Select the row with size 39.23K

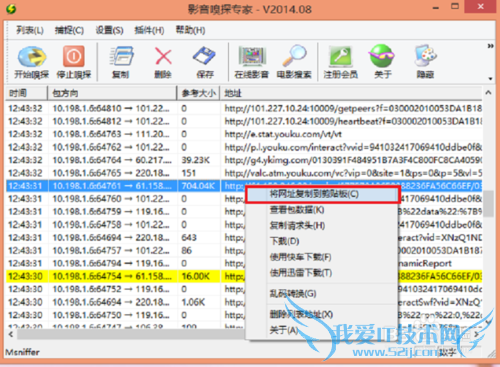(x=244, y=160)
